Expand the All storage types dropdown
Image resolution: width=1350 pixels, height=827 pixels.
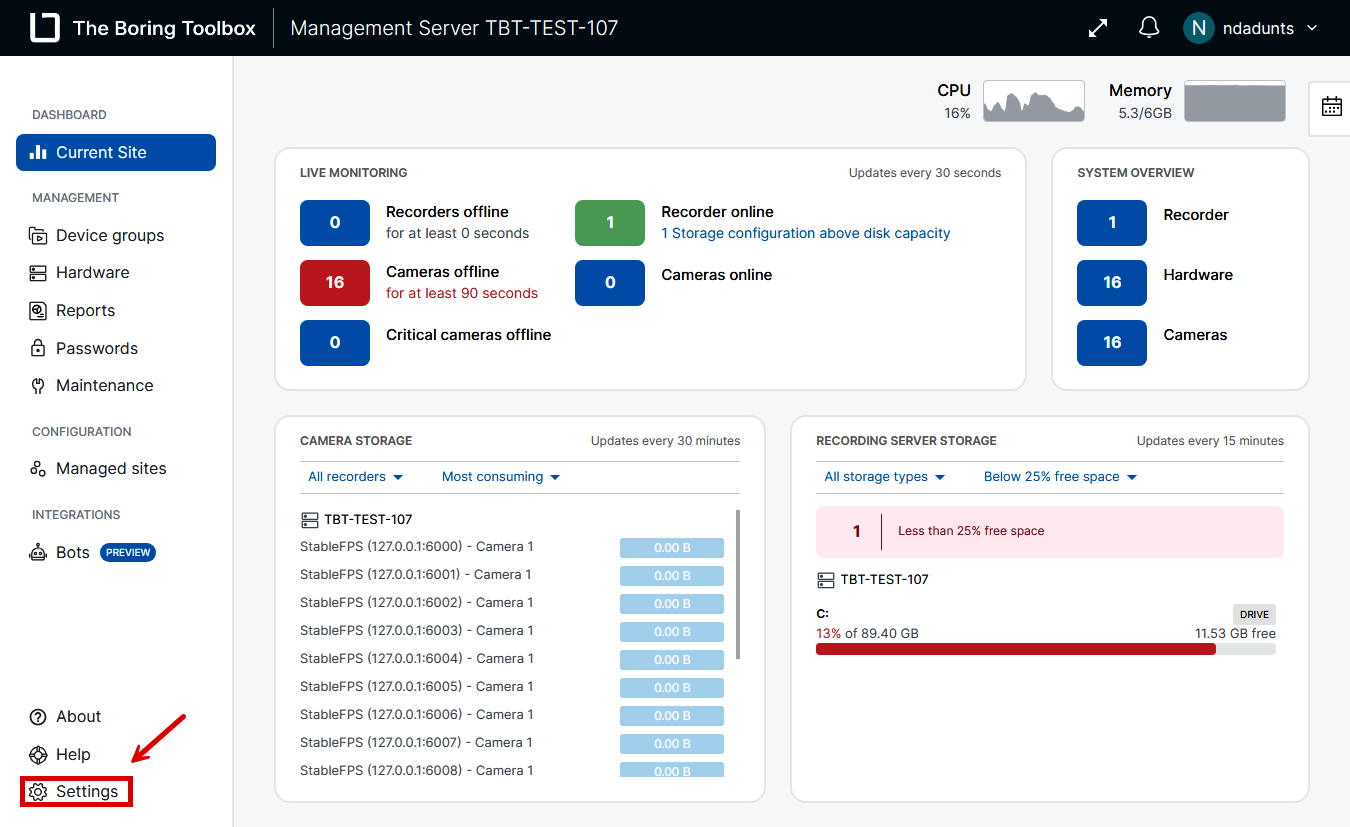[884, 477]
